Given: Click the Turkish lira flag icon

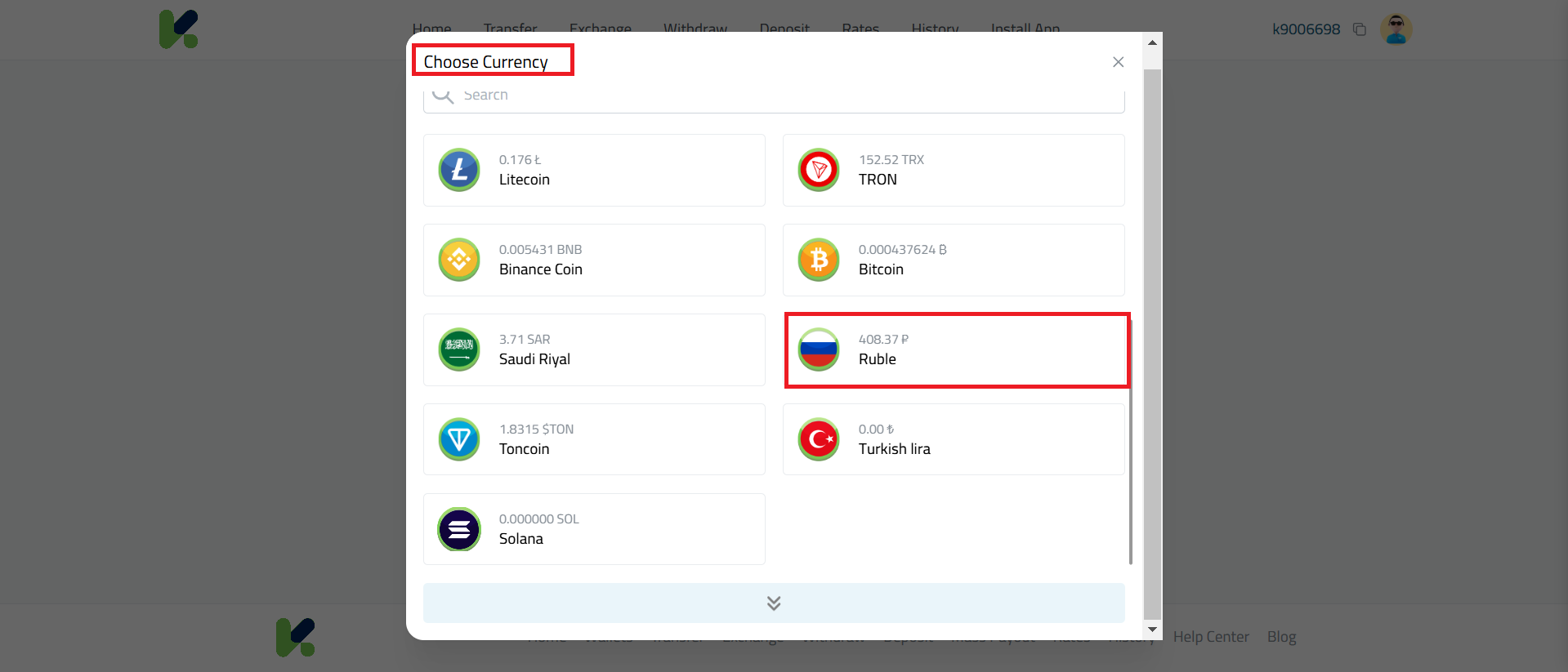Looking at the screenshot, I should (x=819, y=439).
